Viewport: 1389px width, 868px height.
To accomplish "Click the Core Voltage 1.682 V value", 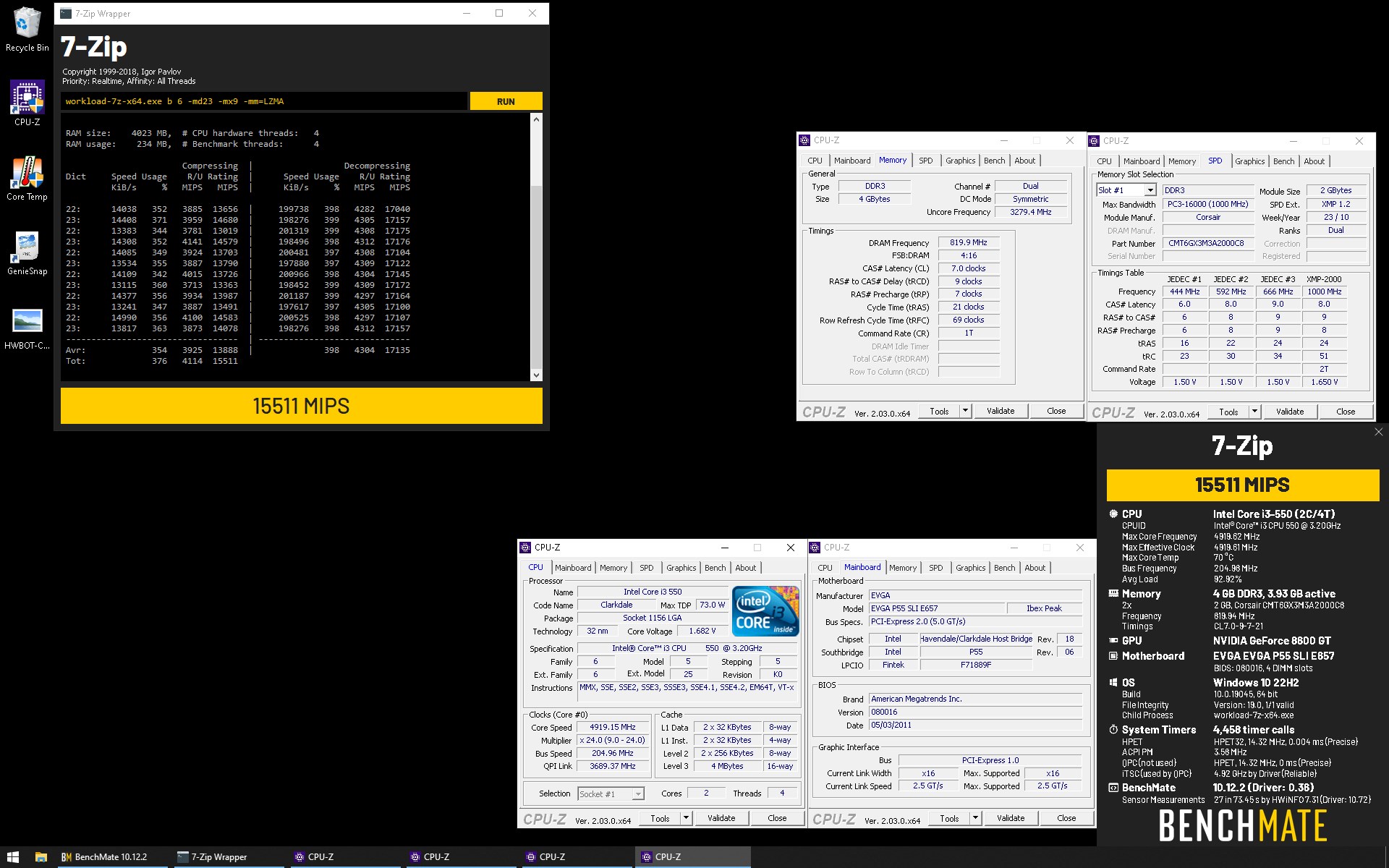I will pos(702,631).
